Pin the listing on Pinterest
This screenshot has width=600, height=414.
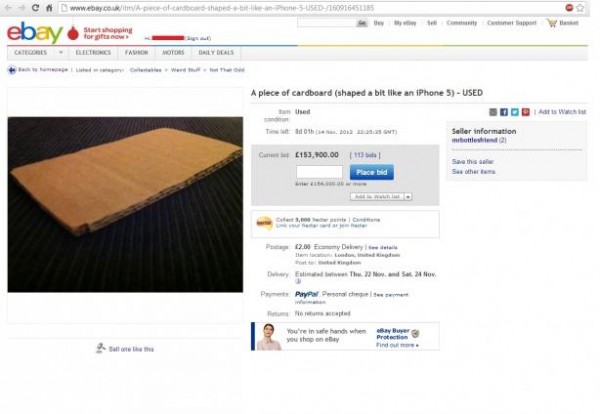[x=526, y=112]
